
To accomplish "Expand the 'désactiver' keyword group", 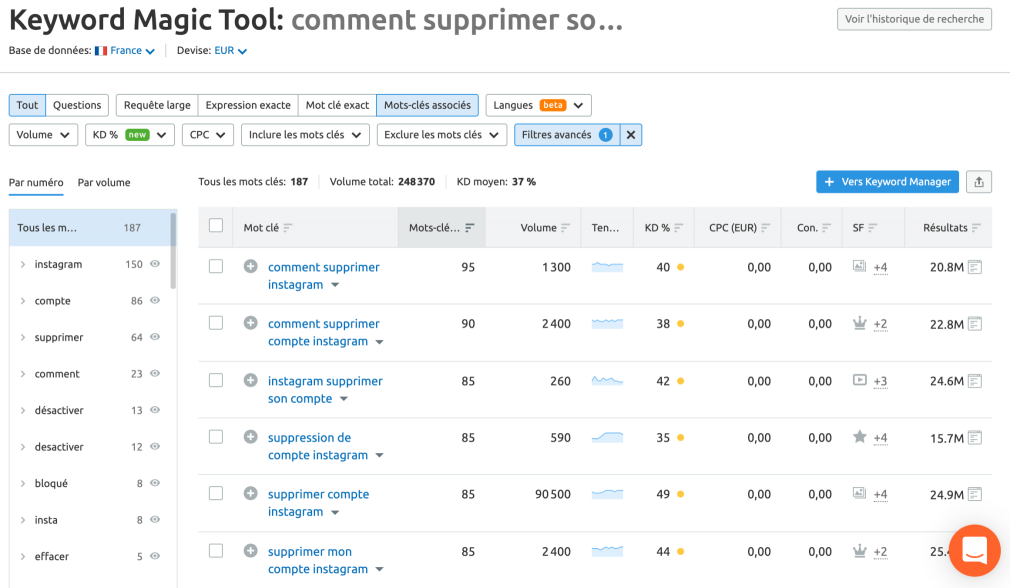I will tap(23, 410).
